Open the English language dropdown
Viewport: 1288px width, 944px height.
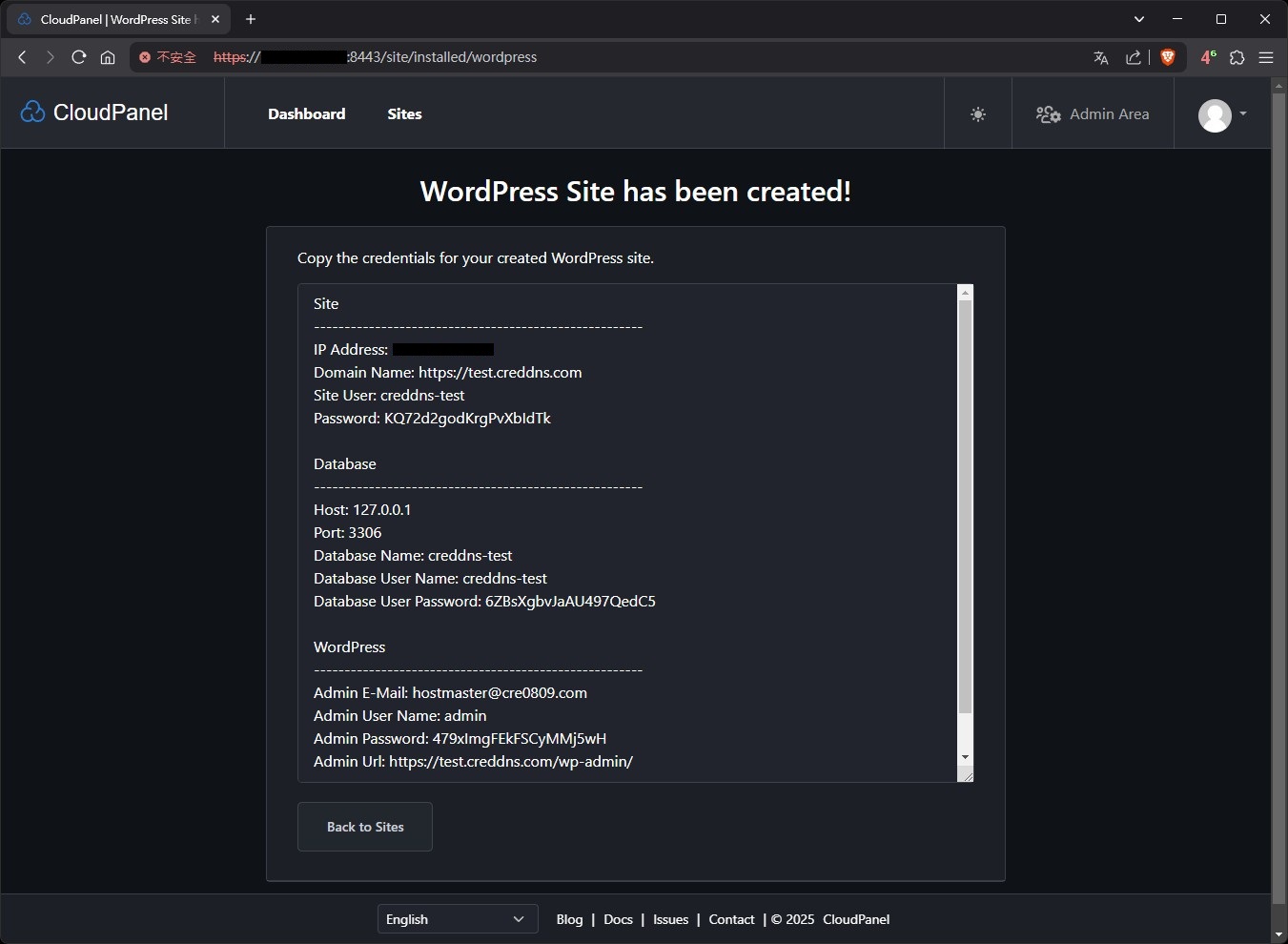point(458,919)
